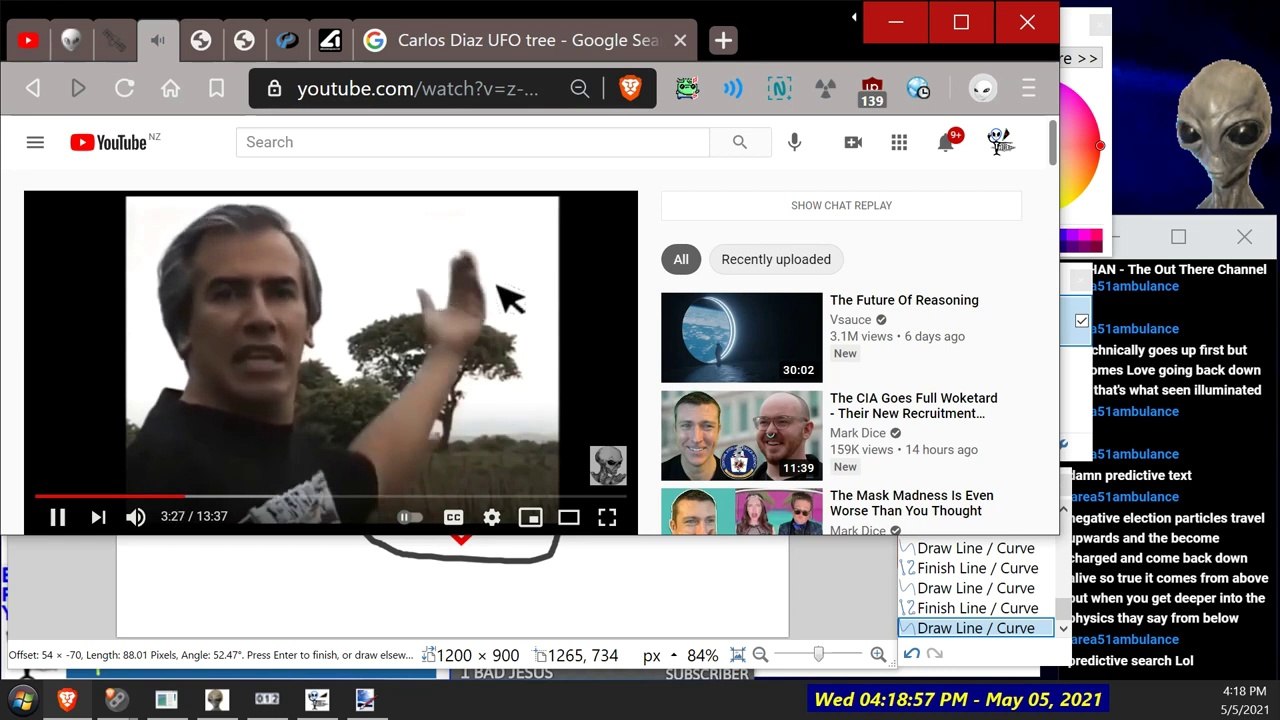Click the YouTube Search field

coord(473,142)
